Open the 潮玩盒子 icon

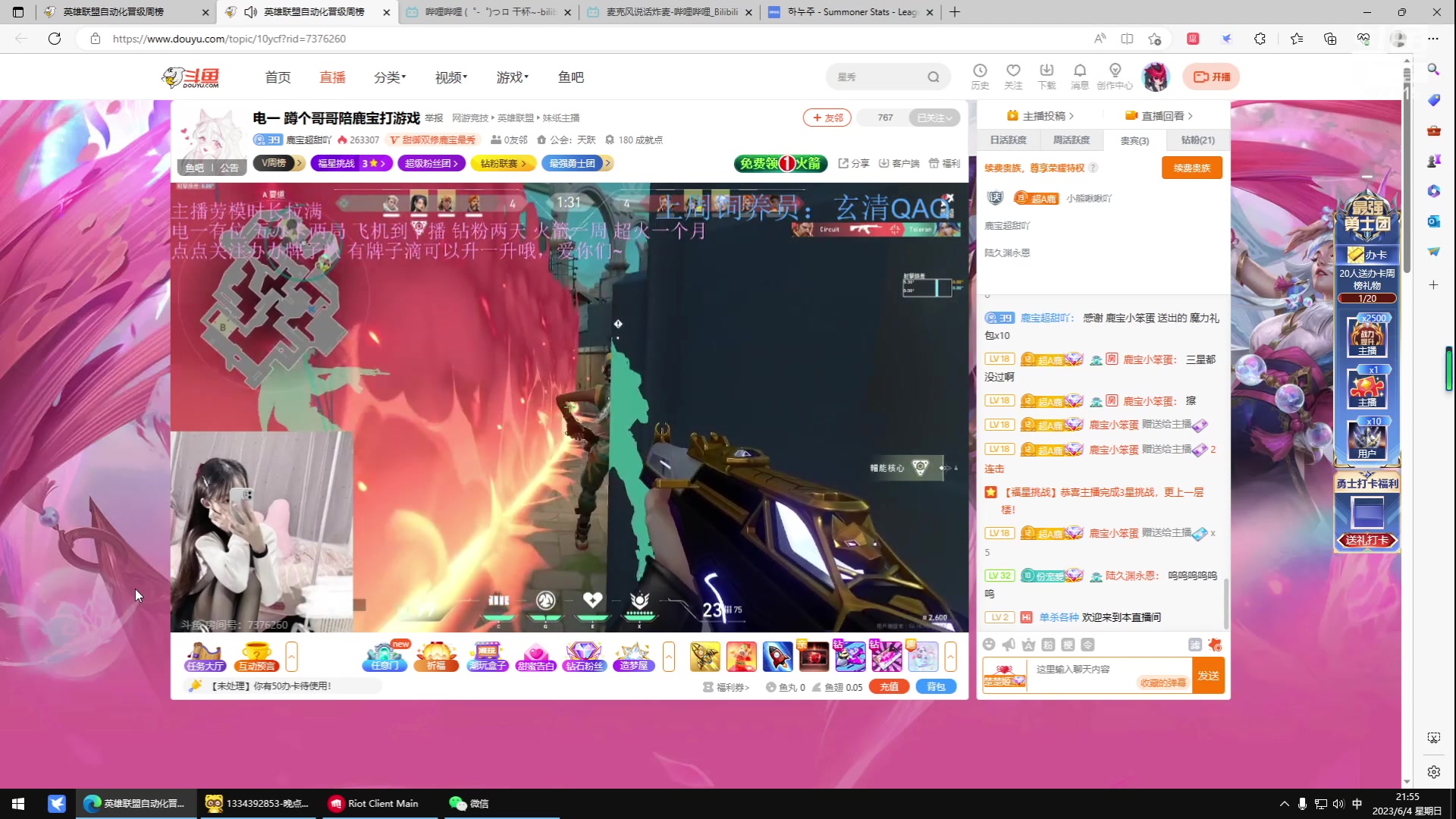tap(487, 657)
